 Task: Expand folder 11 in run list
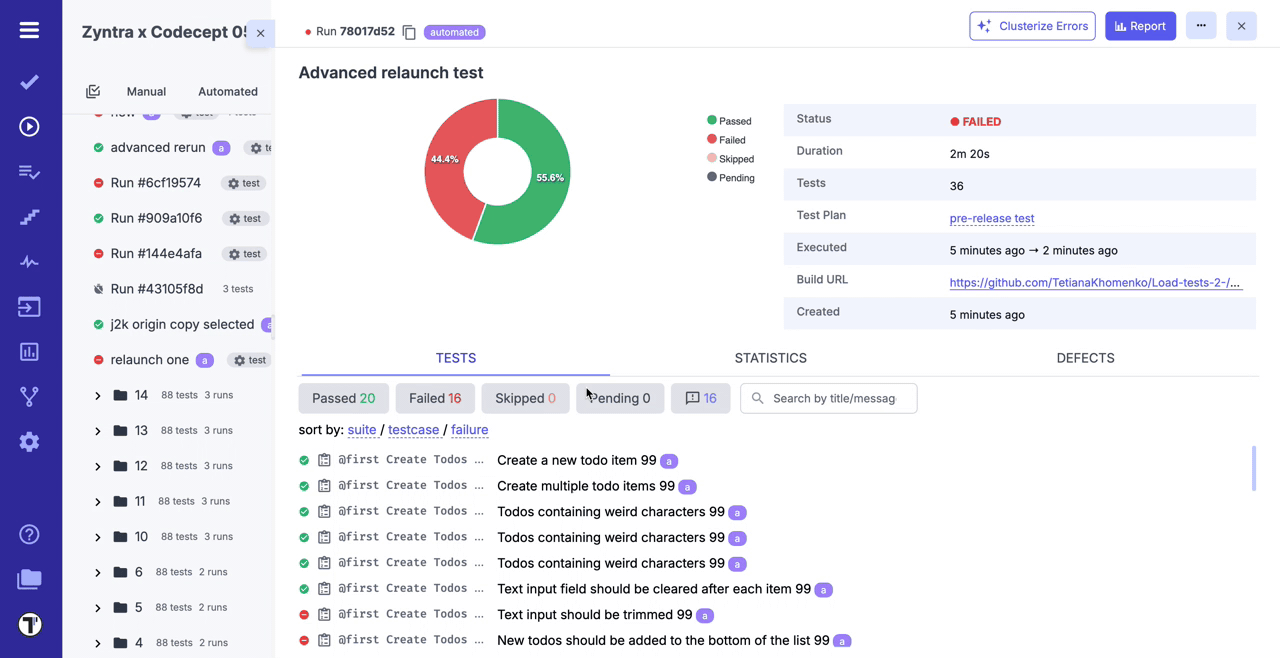pos(98,502)
